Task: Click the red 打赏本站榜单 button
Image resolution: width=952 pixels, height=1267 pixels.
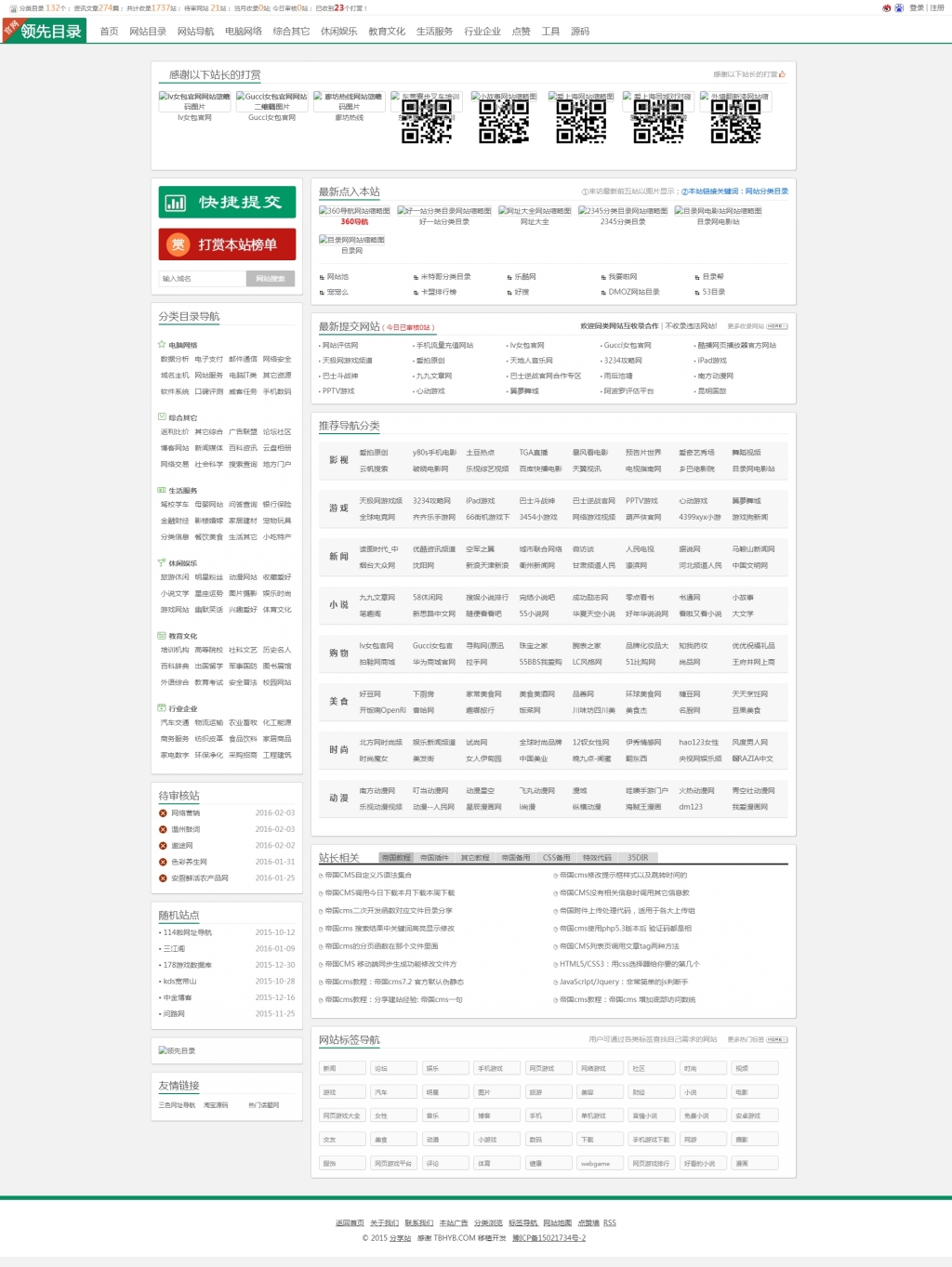Action: (x=227, y=244)
